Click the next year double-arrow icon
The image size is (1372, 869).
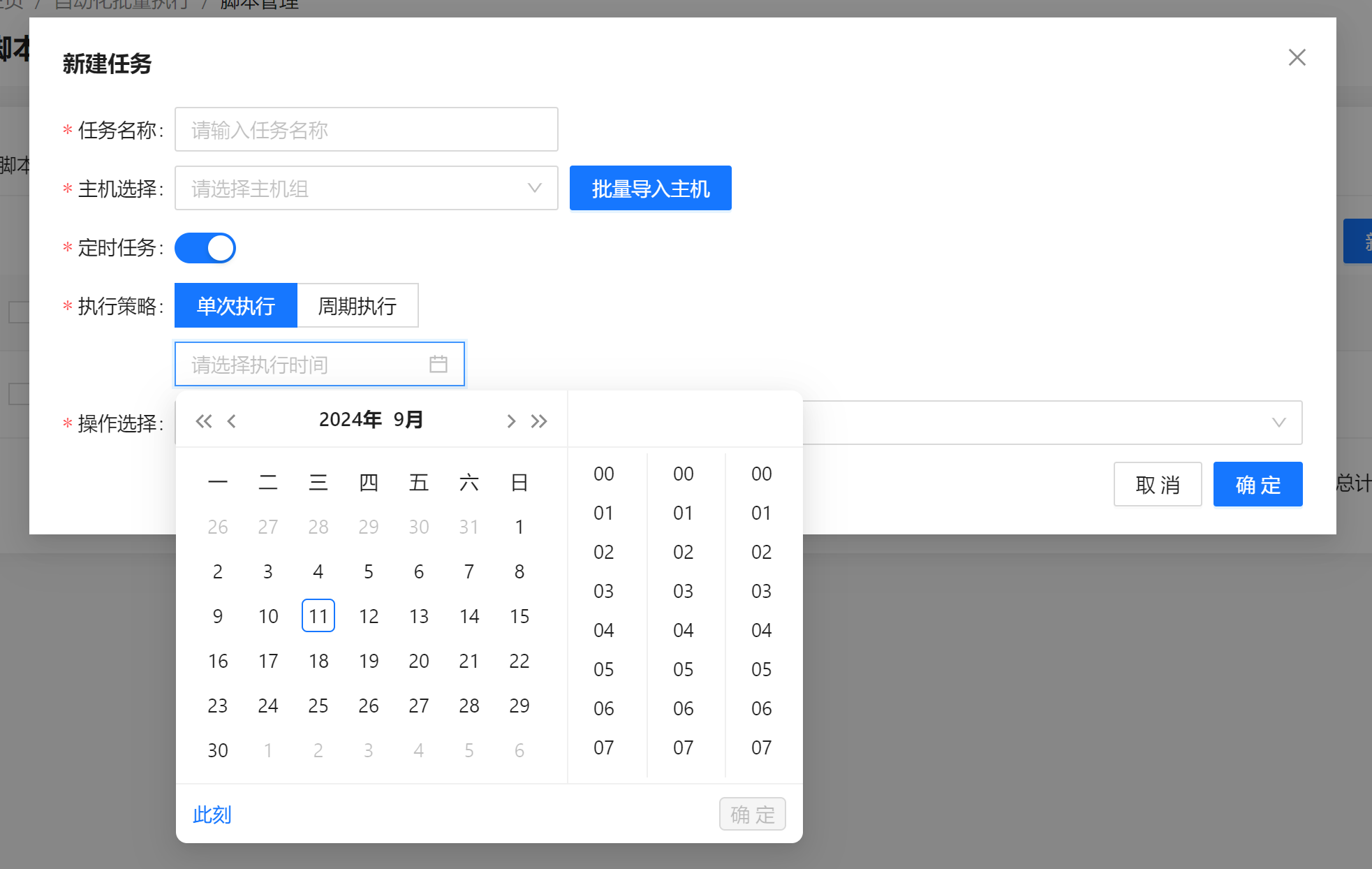tap(539, 421)
